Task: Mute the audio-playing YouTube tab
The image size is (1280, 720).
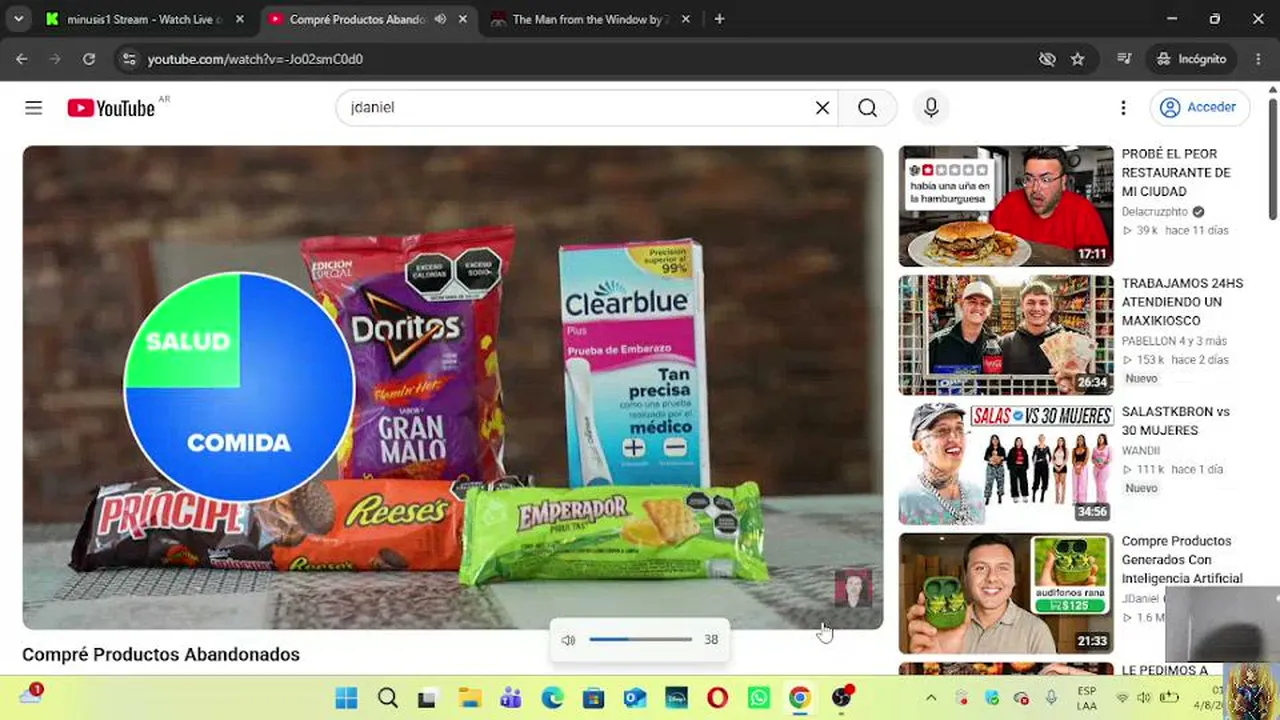Action: pos(440,19)
